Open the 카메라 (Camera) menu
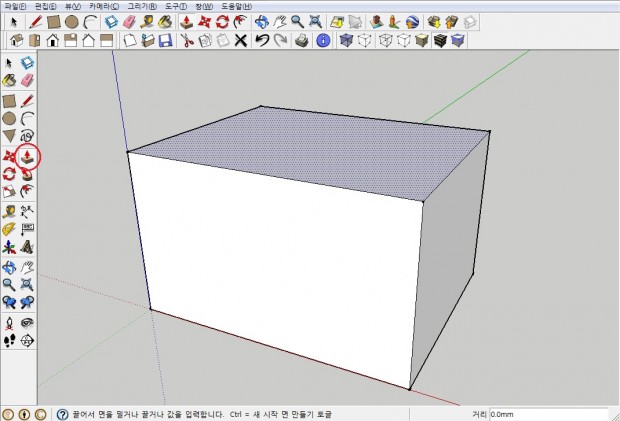This screenshot has width=620, height=421. pyautogui.click(x=104, y=6)
